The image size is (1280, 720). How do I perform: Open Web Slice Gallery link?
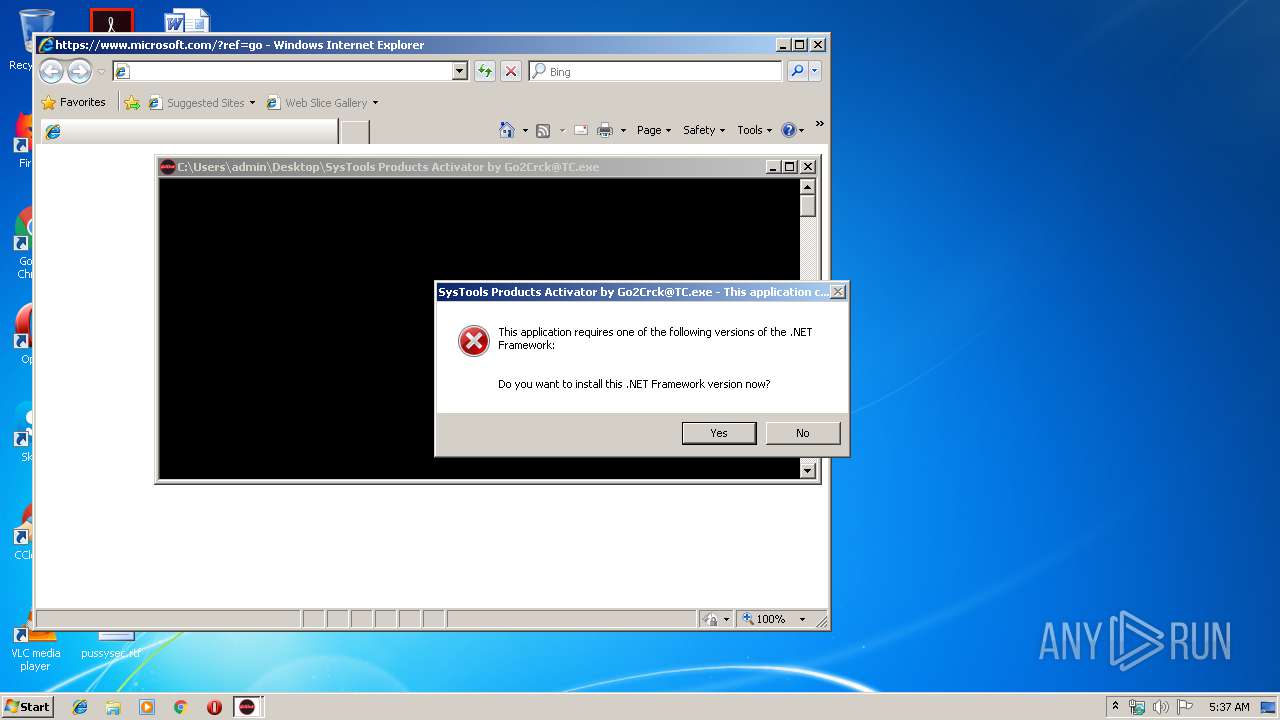[x=322, y=102]
